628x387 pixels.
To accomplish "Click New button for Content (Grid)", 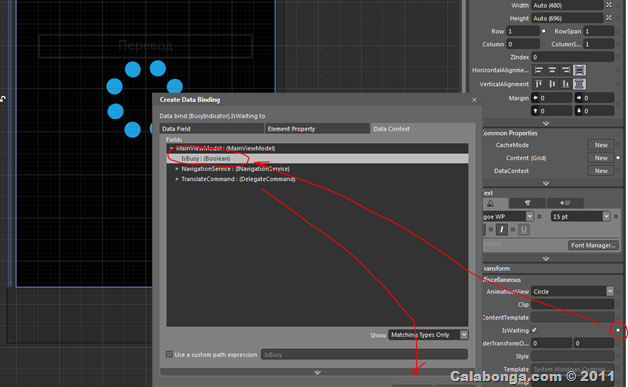I will point(601,158).
